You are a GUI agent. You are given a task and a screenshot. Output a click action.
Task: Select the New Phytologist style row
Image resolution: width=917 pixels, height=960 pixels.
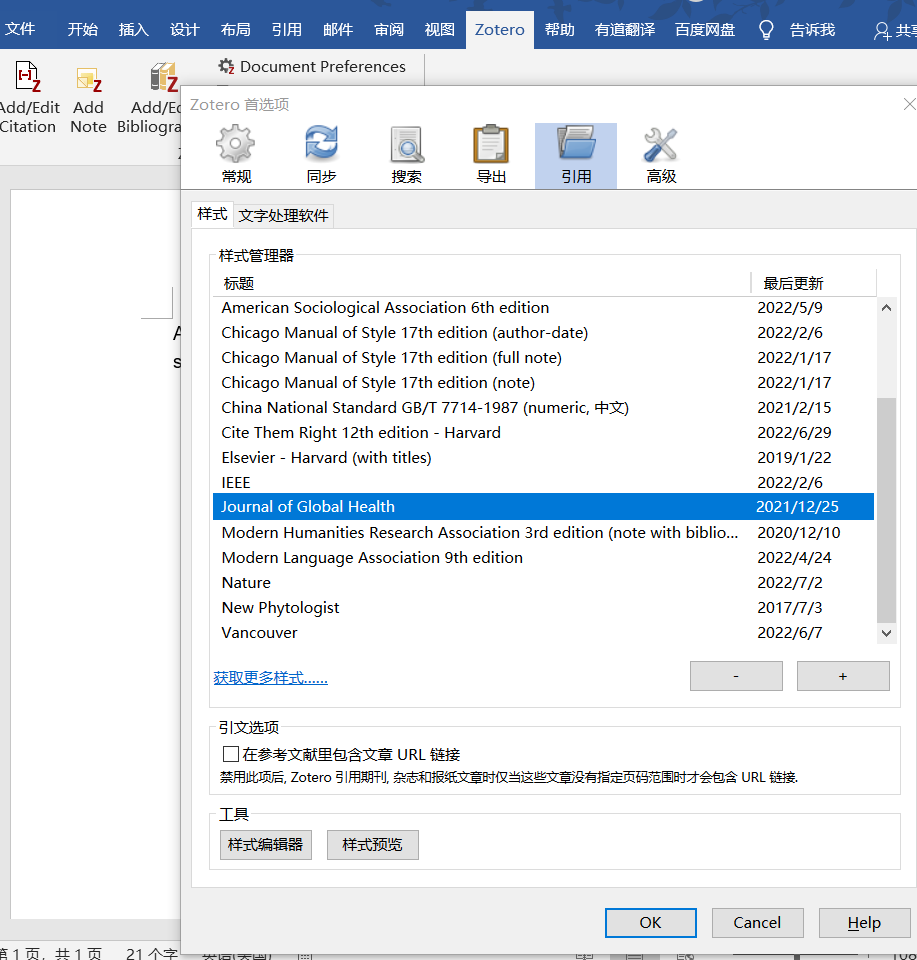coord(544,608)
